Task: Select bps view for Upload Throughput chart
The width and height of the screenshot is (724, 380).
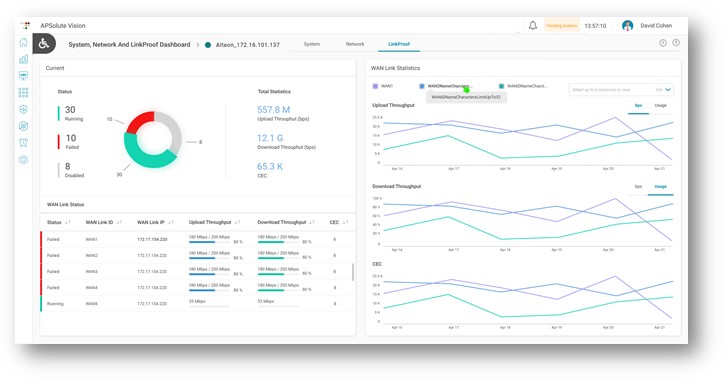Action: [x=638, y=106]
